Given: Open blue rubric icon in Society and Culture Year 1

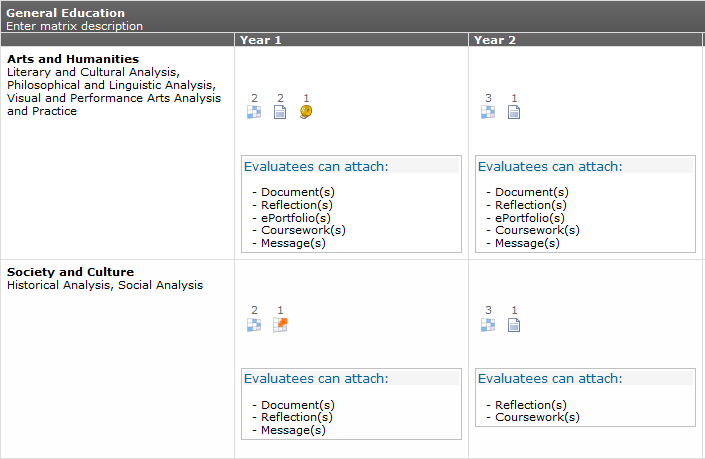Looking at the screenshot, I should coord(254,325).
